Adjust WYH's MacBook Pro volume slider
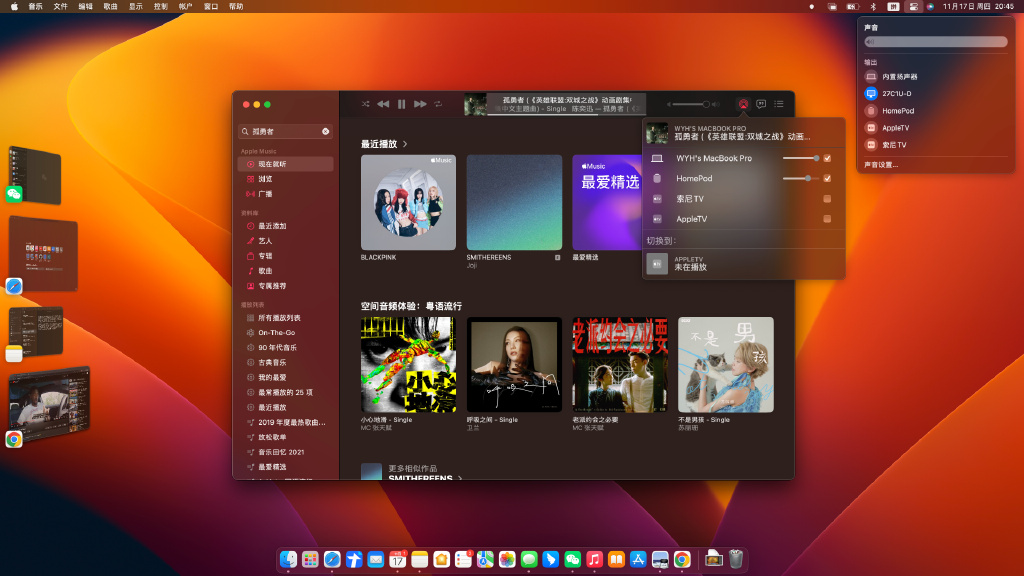The height and width of the screenshot is (576, 1024). pos(801,158)
